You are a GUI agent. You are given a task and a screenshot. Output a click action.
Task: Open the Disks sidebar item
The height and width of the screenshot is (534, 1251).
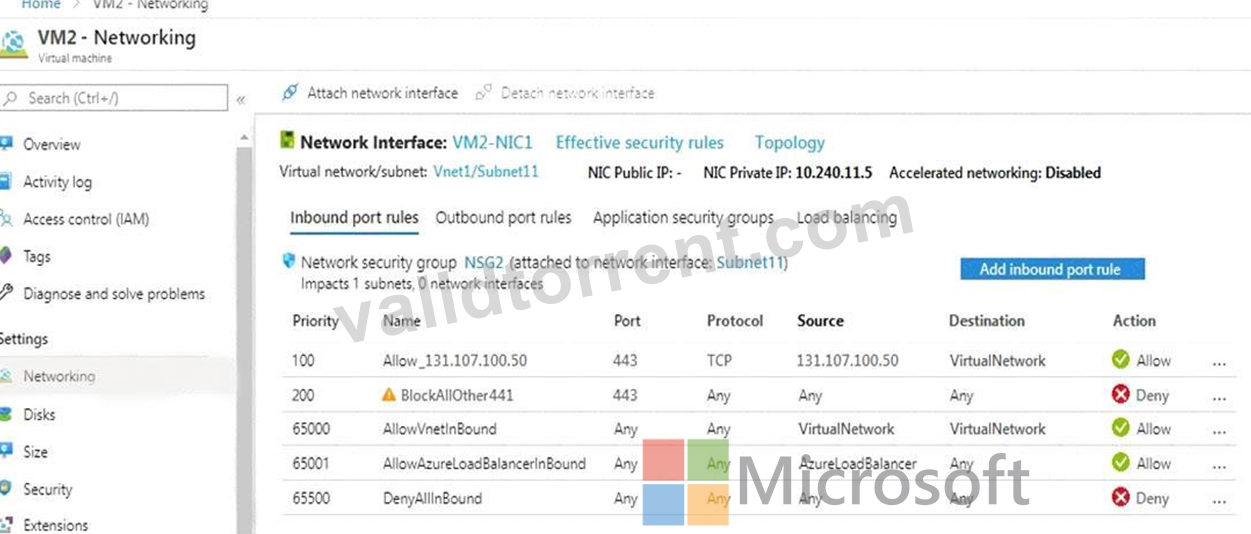[39, 415]
